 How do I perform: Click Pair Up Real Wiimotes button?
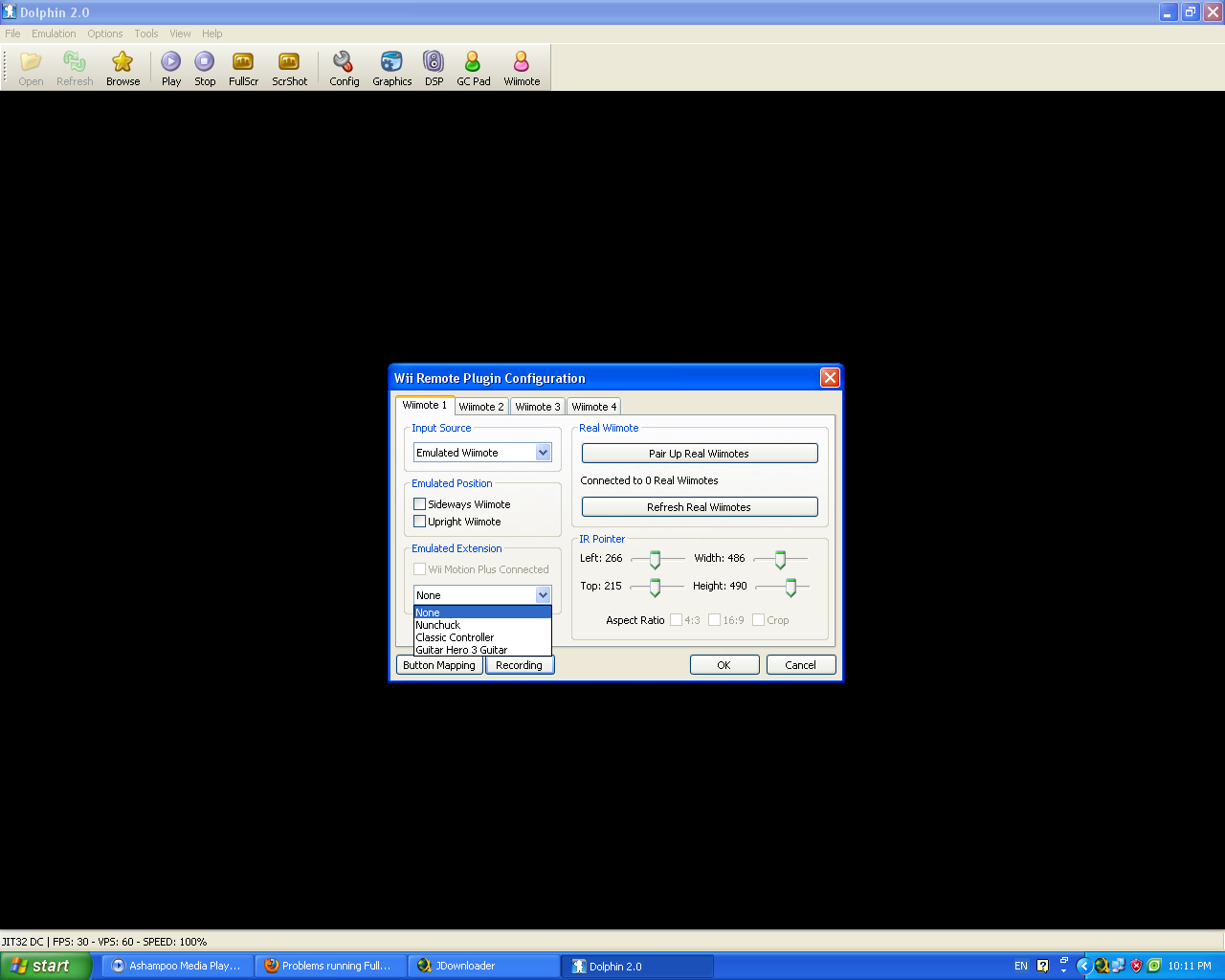(x=700, y=454)
